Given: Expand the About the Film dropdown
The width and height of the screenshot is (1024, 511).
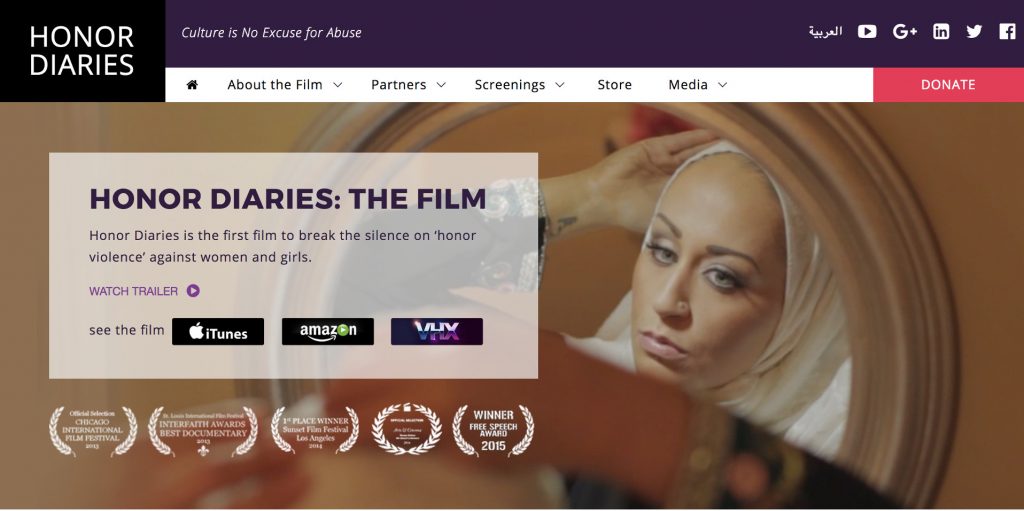Looking at the screenshot, I should [285, 85].
